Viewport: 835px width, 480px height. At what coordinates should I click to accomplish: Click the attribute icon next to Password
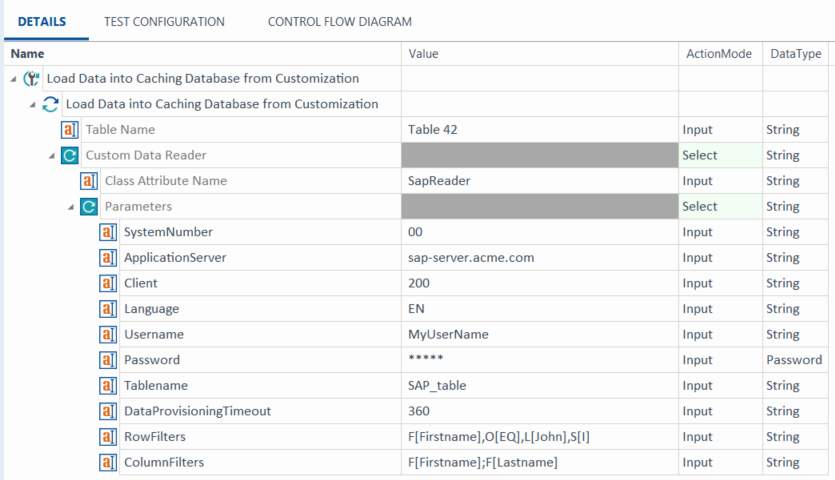(108, 360)
